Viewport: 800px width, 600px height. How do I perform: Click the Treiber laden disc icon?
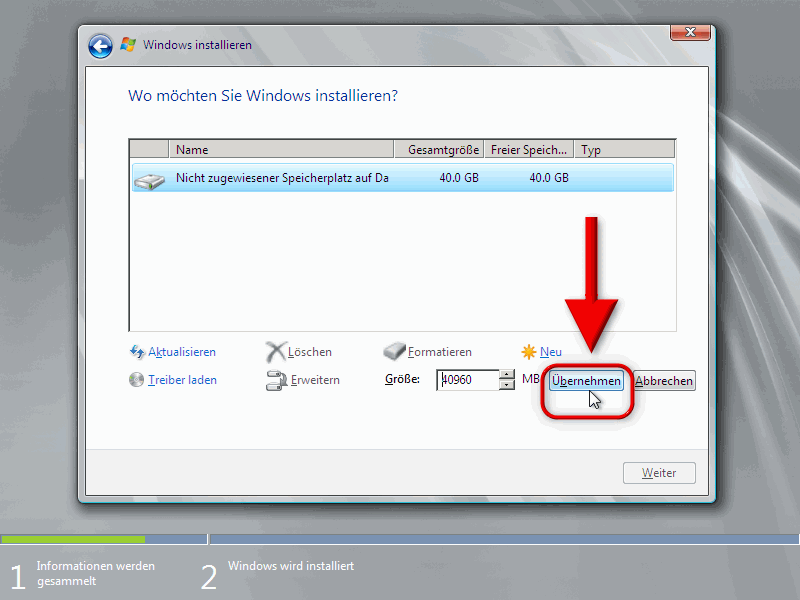[138, 380]
